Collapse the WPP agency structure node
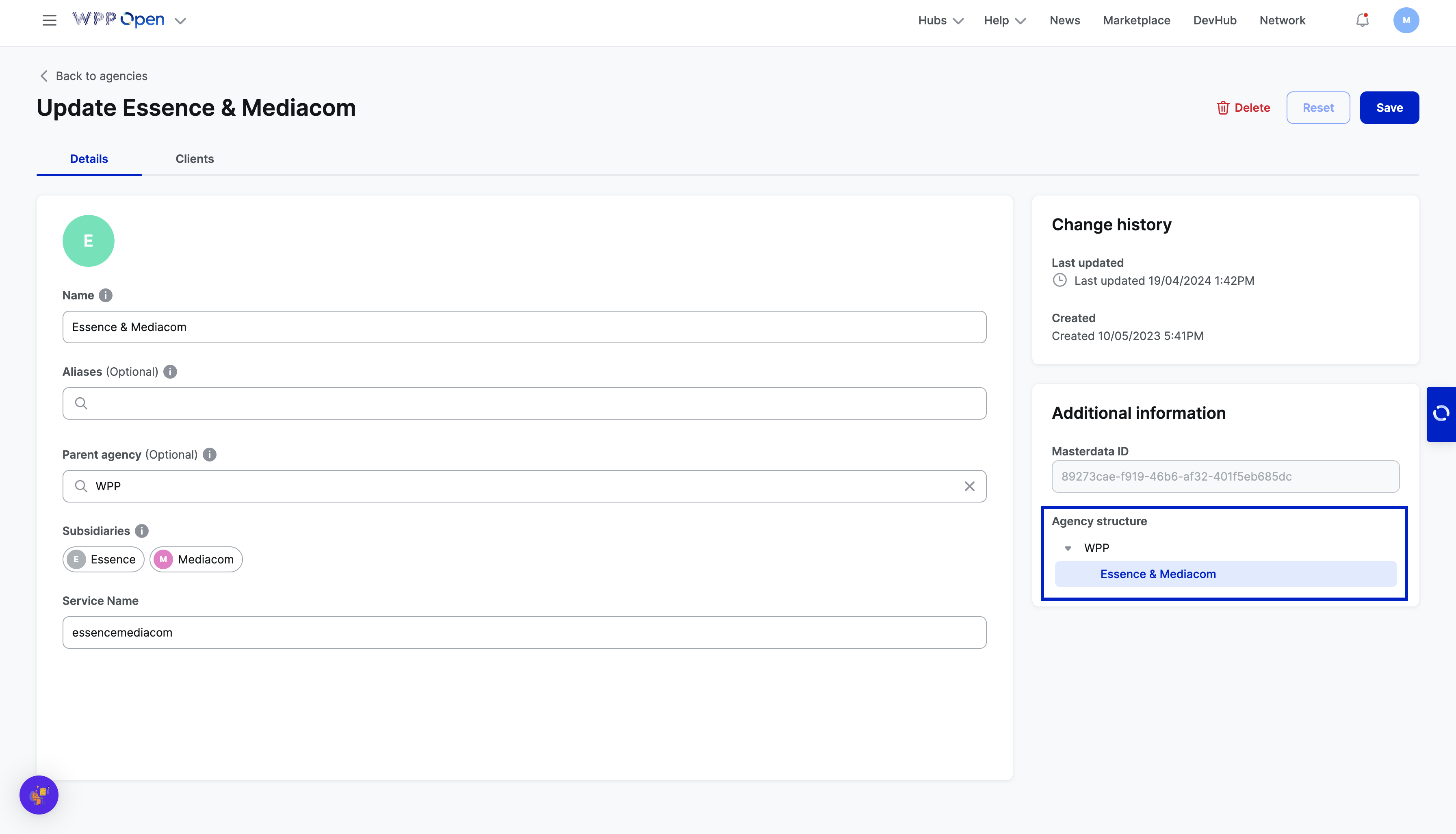The image size is (1456, 834). pyautogui.click(x=1068, y=549)
